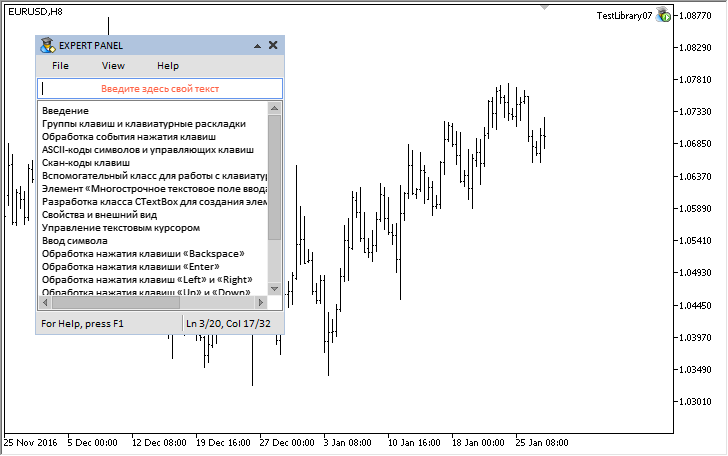
Task: Click the vertical scrollbar thumb
Action: point(274,177)
